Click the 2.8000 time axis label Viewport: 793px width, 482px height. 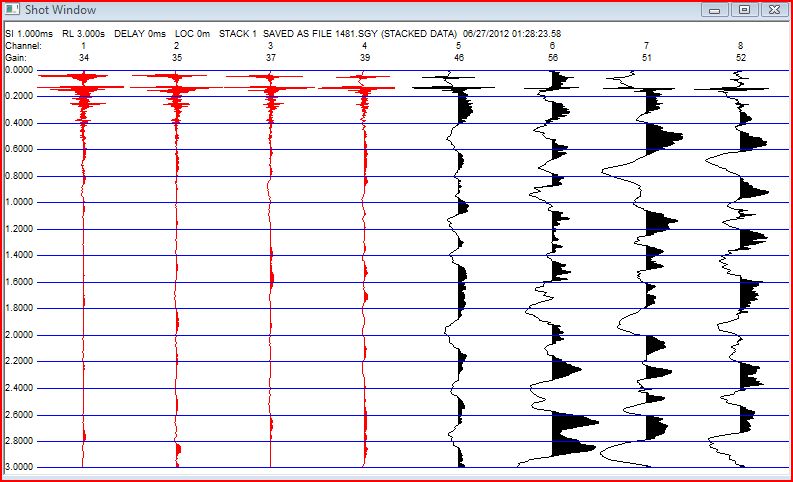tap(19, 441)
